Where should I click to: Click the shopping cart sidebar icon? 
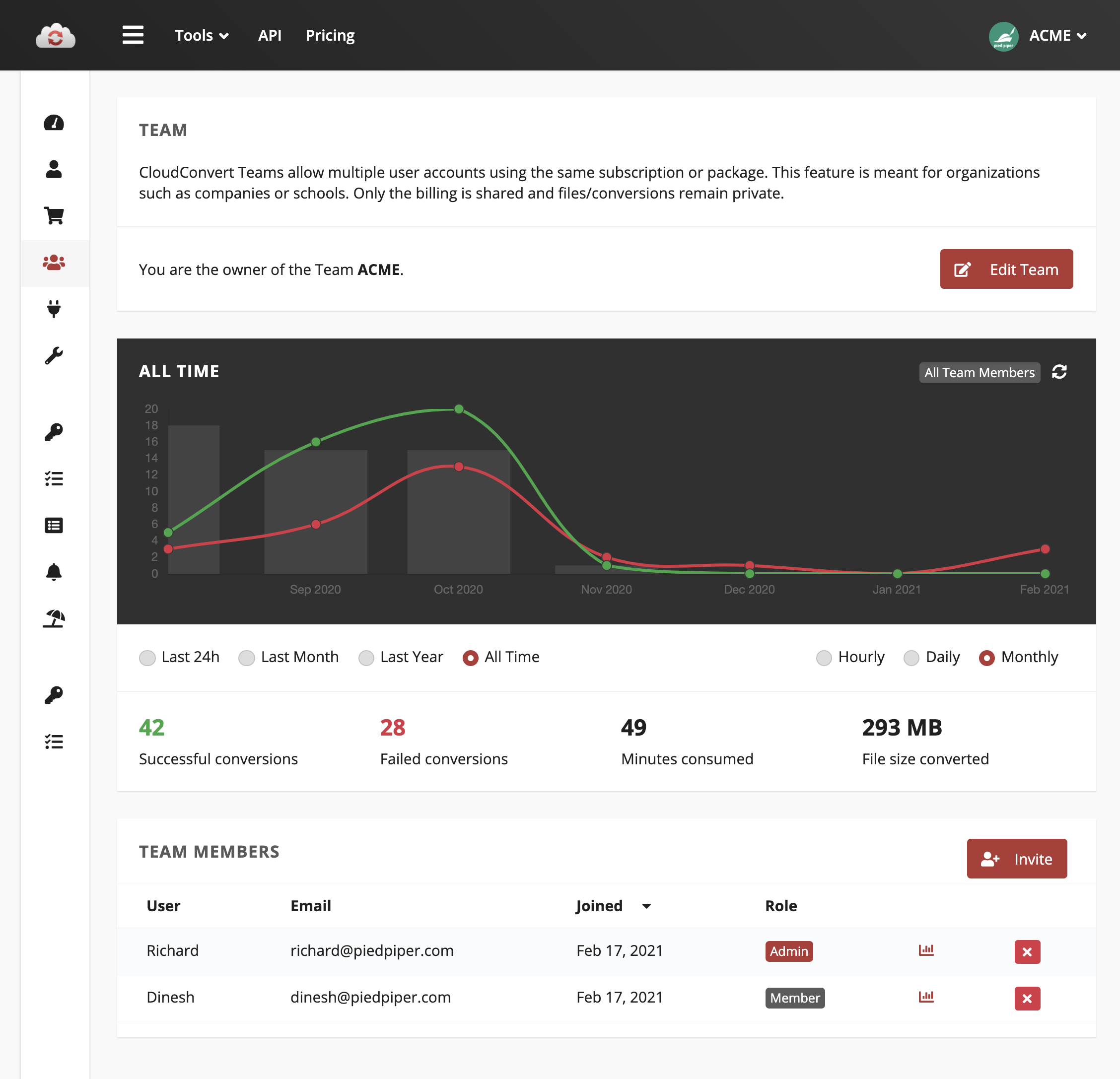point(54,216)
